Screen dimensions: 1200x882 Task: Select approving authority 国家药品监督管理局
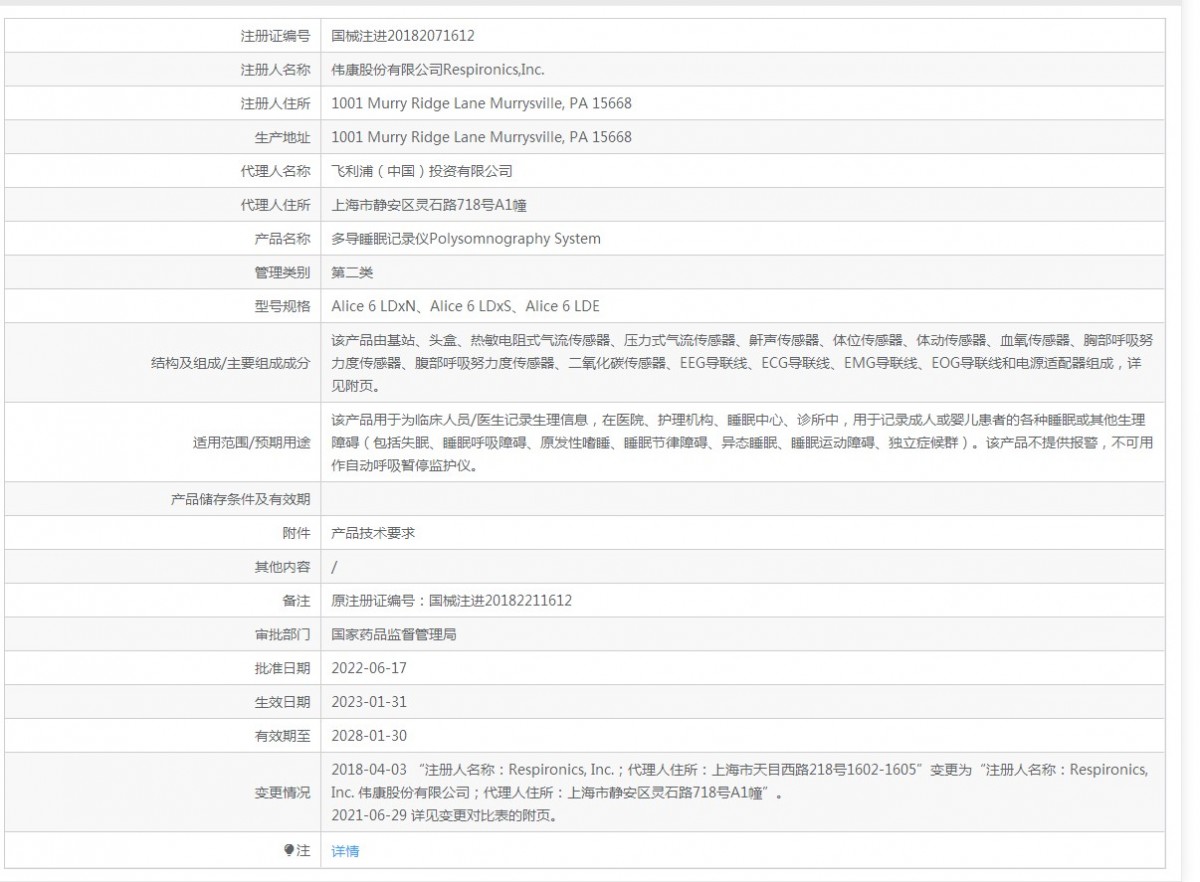point(394,635)
